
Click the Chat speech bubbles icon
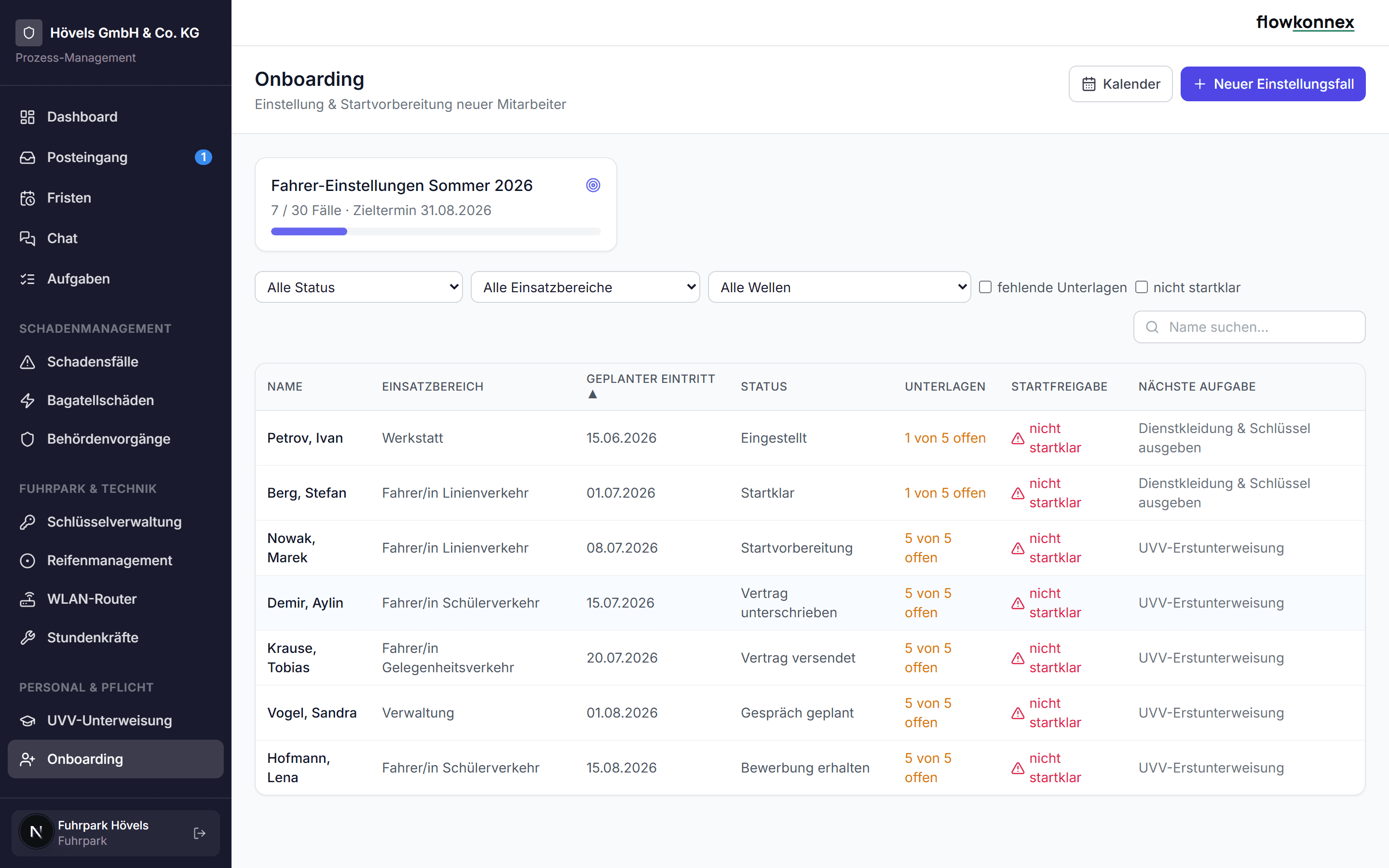(x=27, y=238)
